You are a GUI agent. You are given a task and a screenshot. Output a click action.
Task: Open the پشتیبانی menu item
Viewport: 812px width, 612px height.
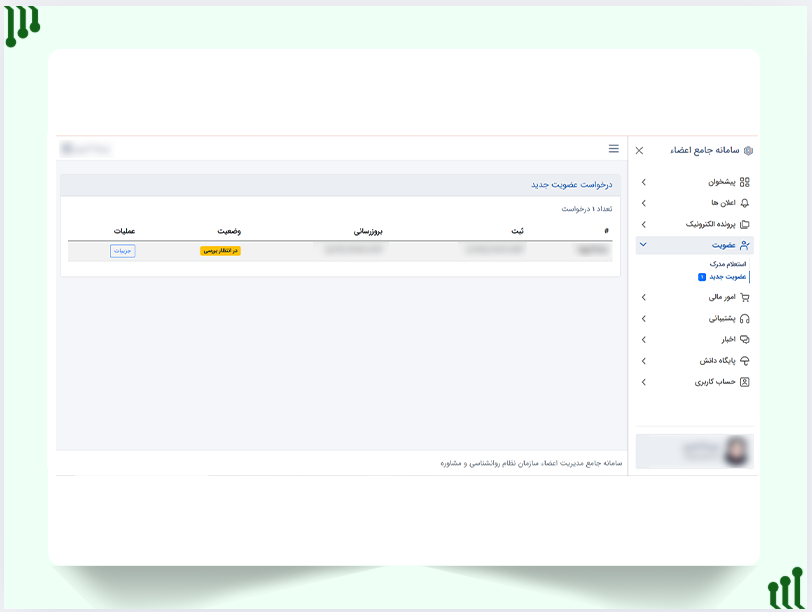point(694,318)
